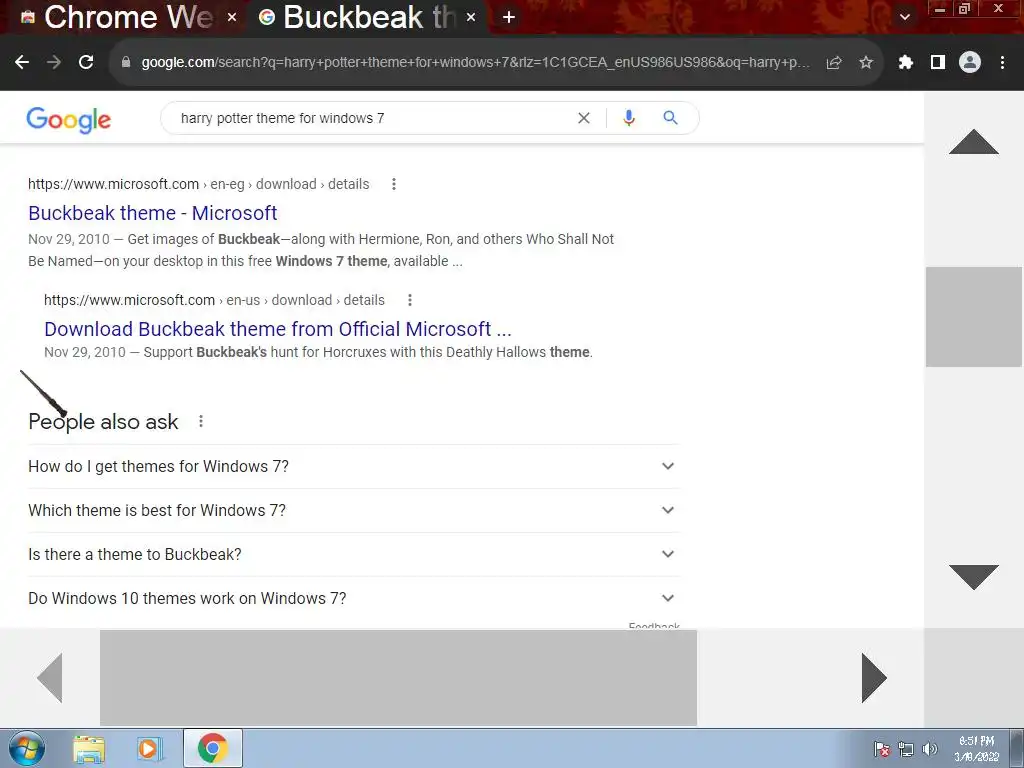The image size is (1024, 768).
Task: Close the Buckbeak theme tab
Action: (x=471, y=18)
